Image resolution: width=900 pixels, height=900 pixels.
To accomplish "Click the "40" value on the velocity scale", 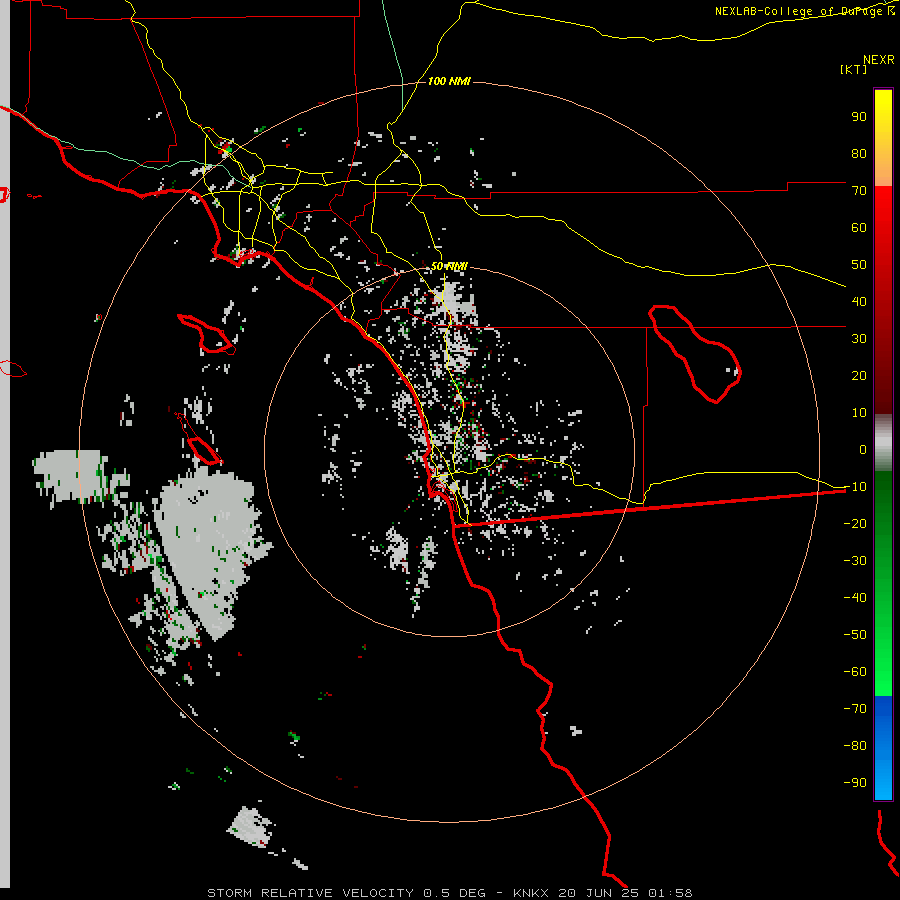I will [859, 302].
